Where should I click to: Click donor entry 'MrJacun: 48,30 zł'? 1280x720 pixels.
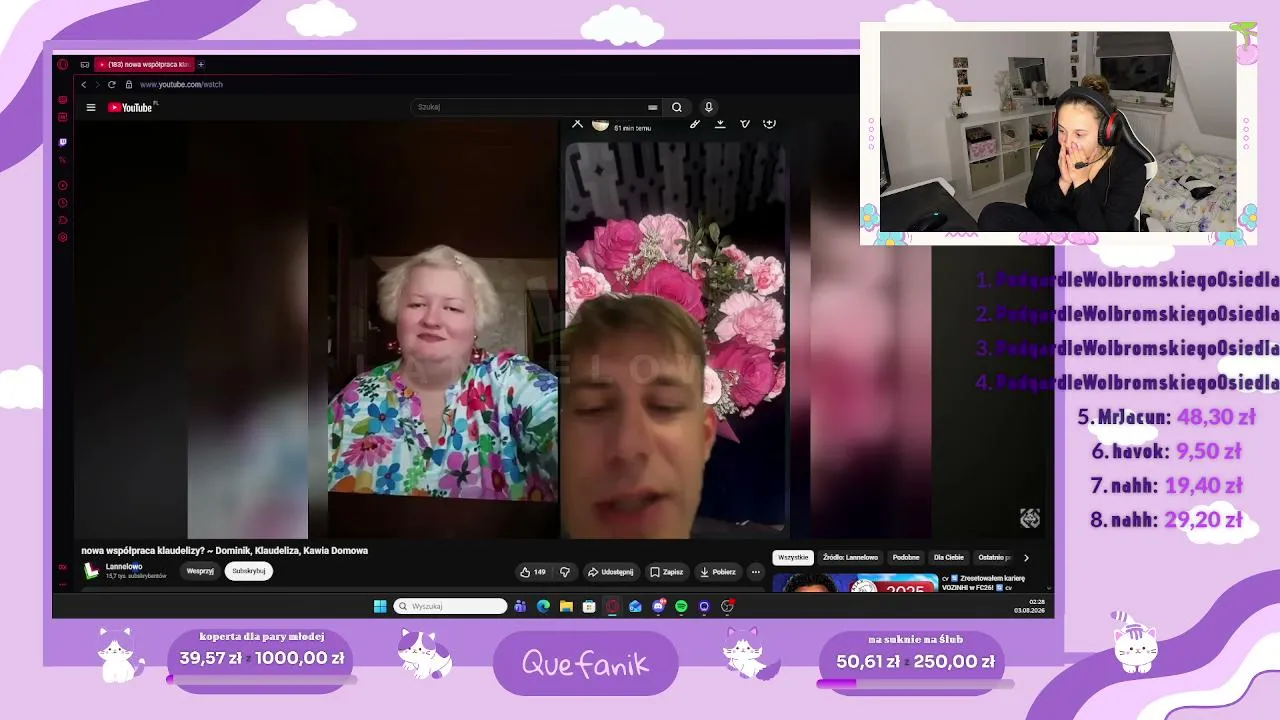tap(1166, 417)
